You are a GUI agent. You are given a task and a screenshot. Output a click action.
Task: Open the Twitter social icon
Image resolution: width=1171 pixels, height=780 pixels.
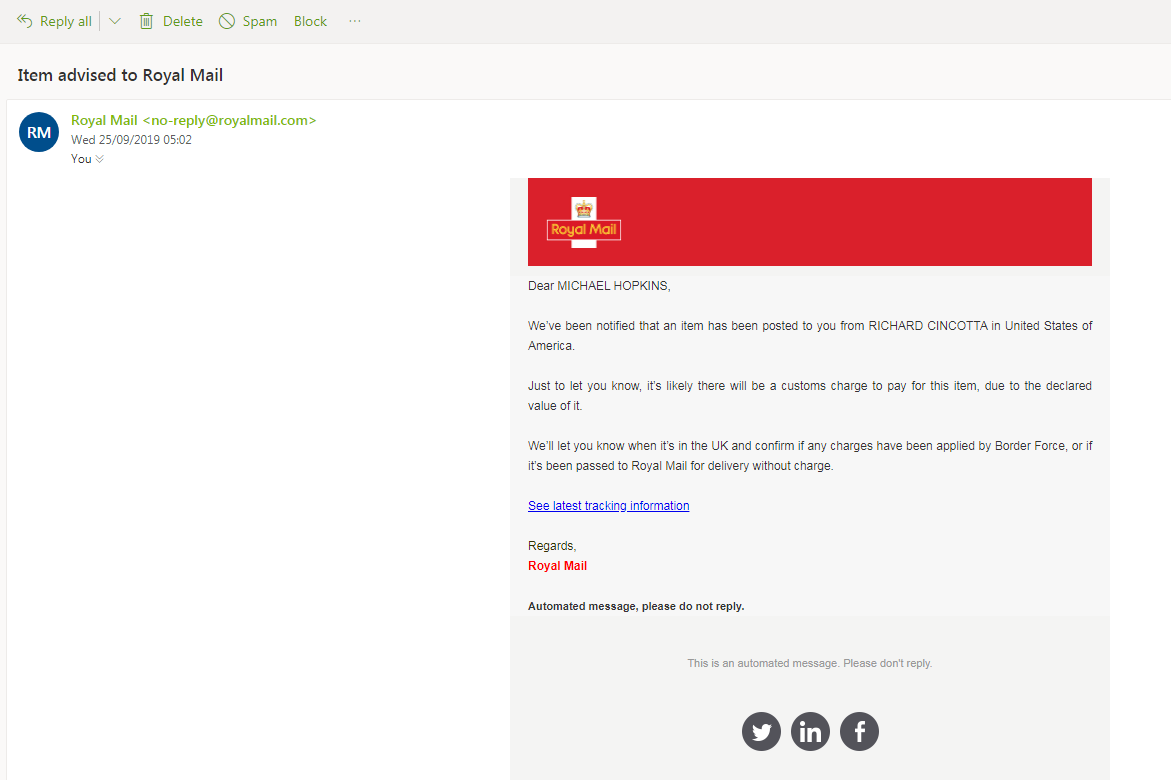761,732
